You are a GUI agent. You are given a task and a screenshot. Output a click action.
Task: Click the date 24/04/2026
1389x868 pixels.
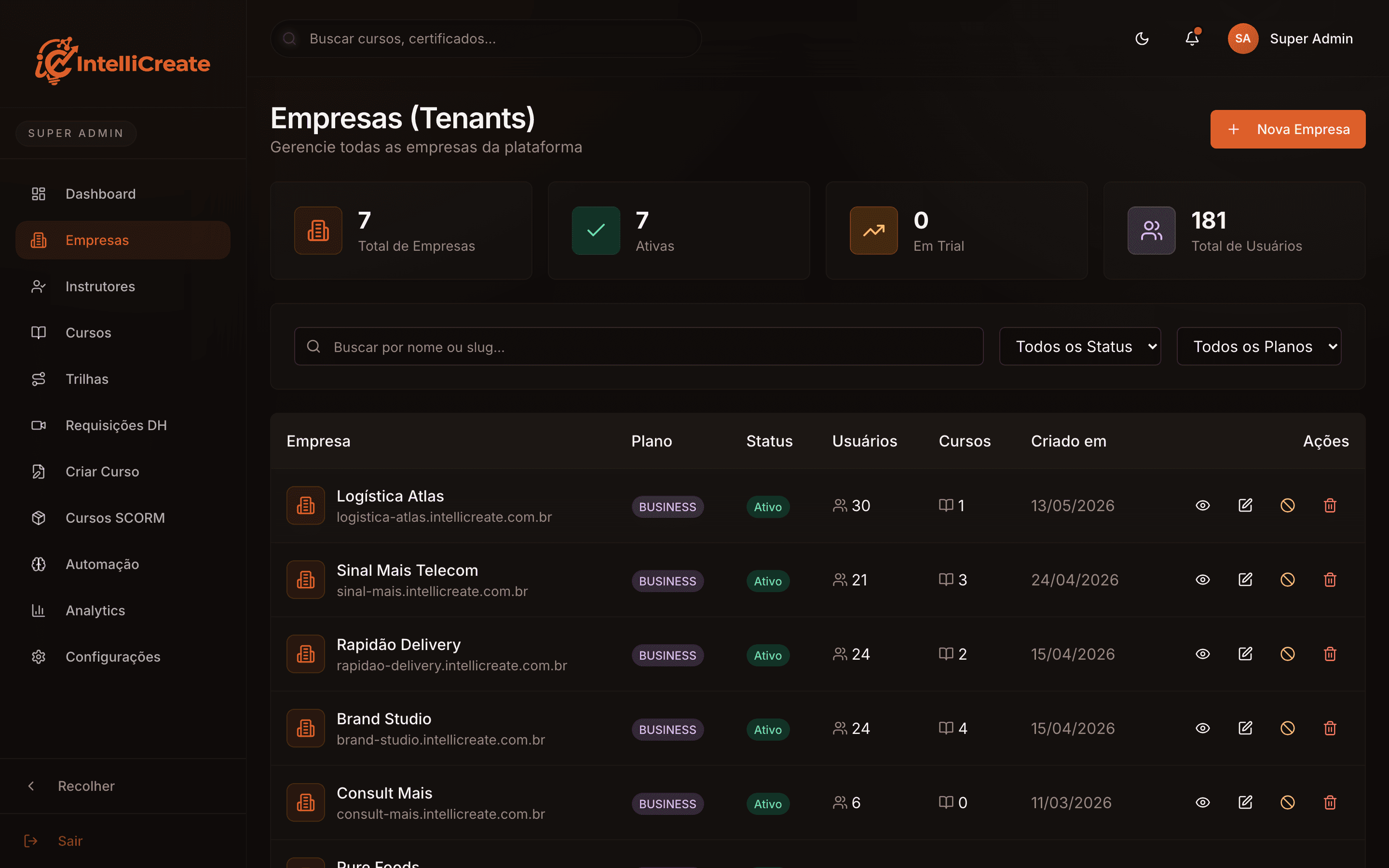[1075, 580]
